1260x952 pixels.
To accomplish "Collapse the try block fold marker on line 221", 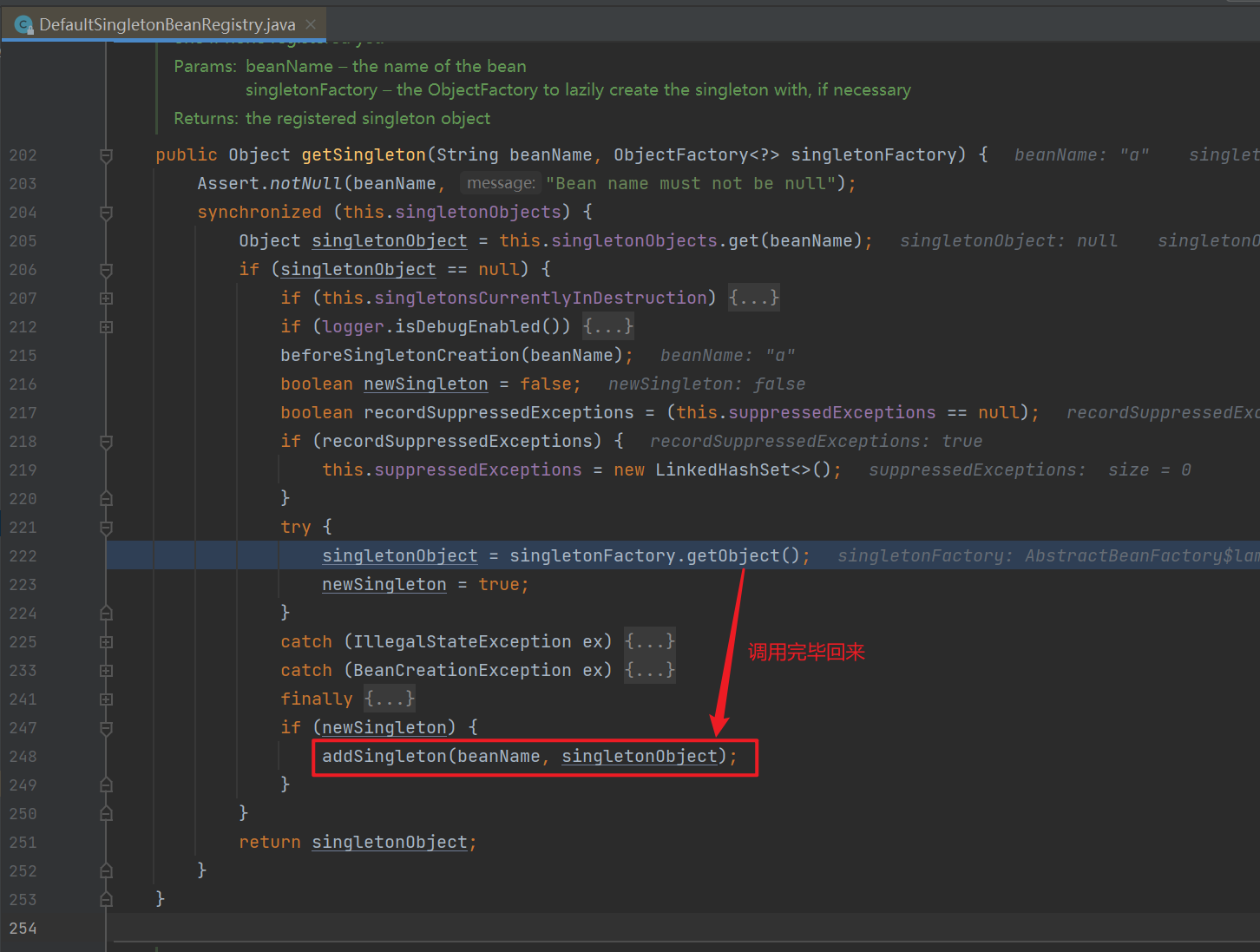I will 106,528.
